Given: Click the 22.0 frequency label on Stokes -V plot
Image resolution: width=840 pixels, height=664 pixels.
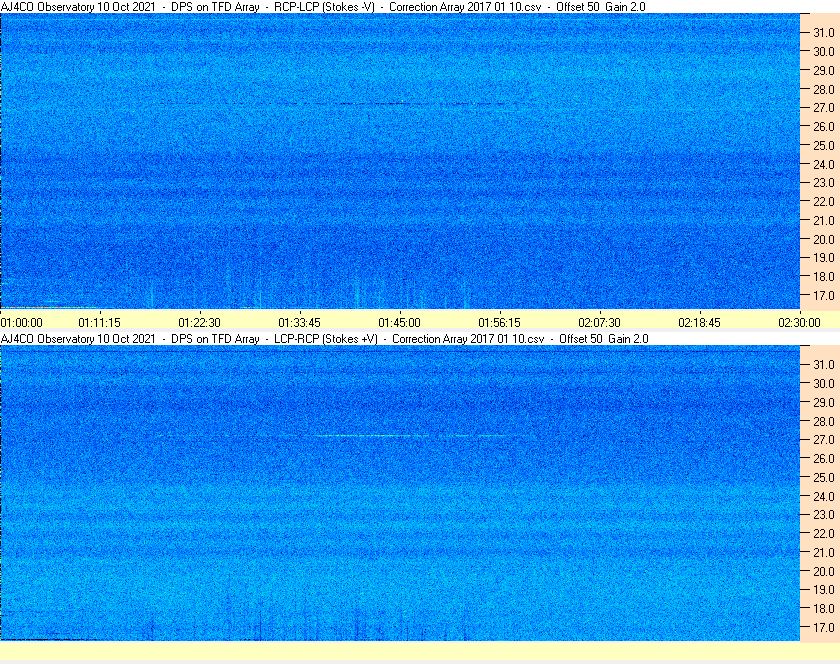Looking at the screenshot, I should tap(824, 202).
